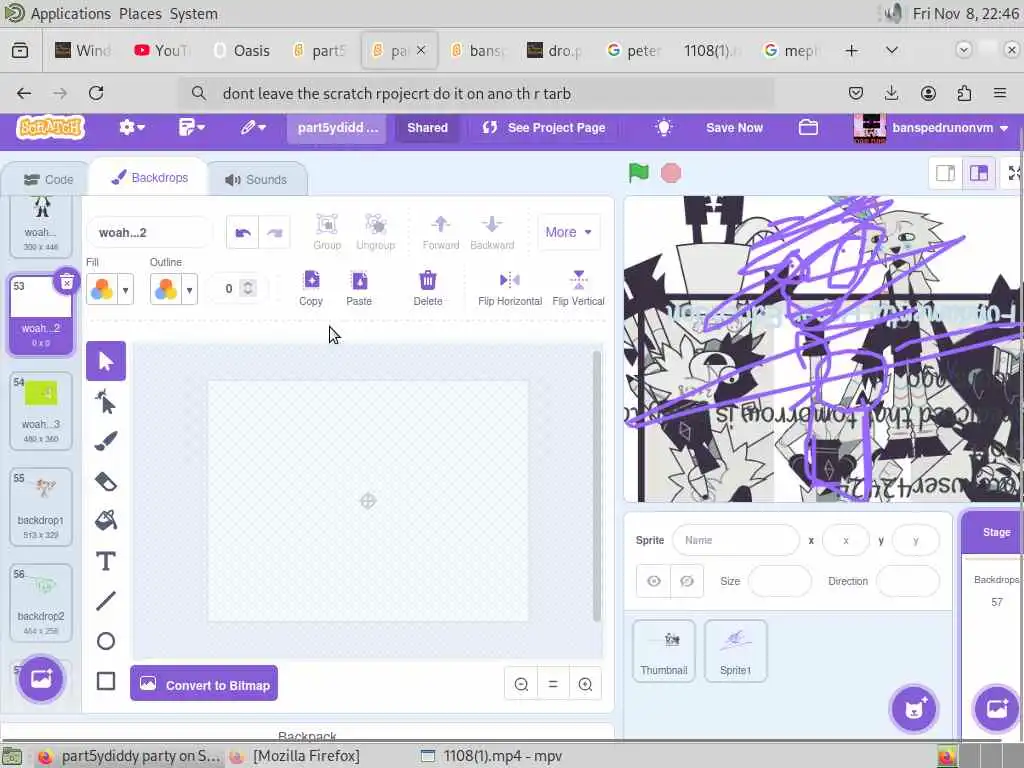Click the Ungroup icon
The width and height of the screenshot is (1024, 768).
[x=376, y=232]
